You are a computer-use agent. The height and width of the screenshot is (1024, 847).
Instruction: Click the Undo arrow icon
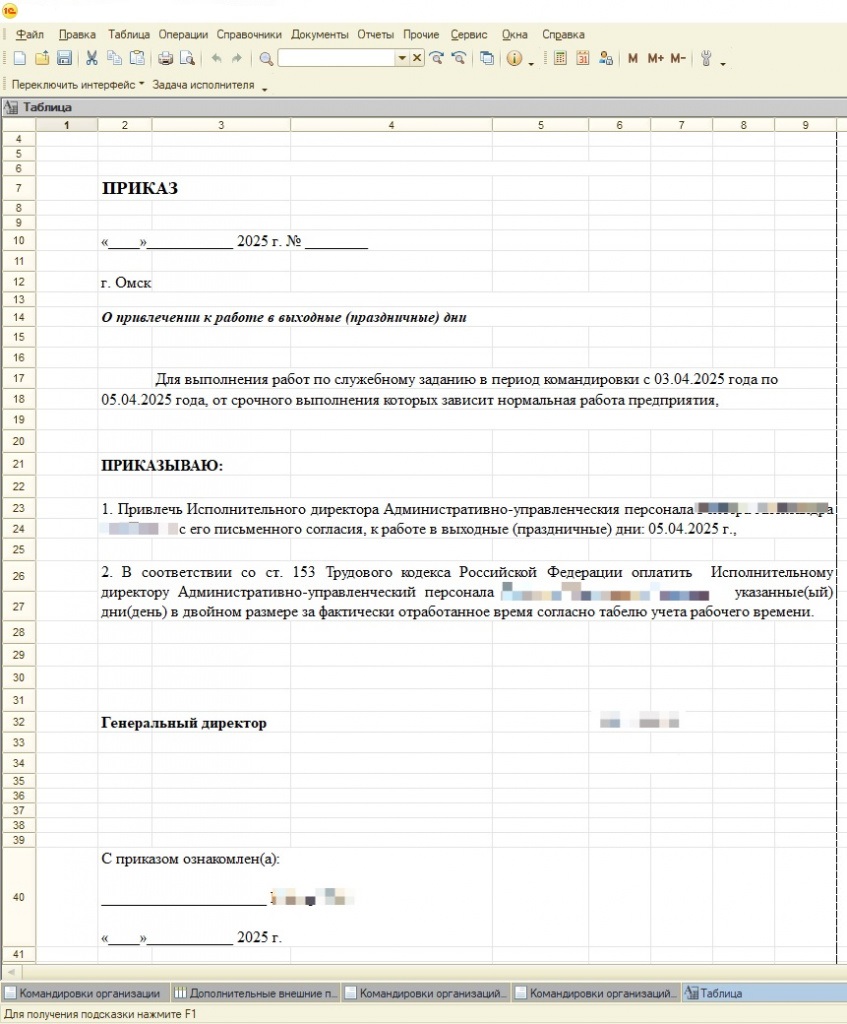pos(216,59)
